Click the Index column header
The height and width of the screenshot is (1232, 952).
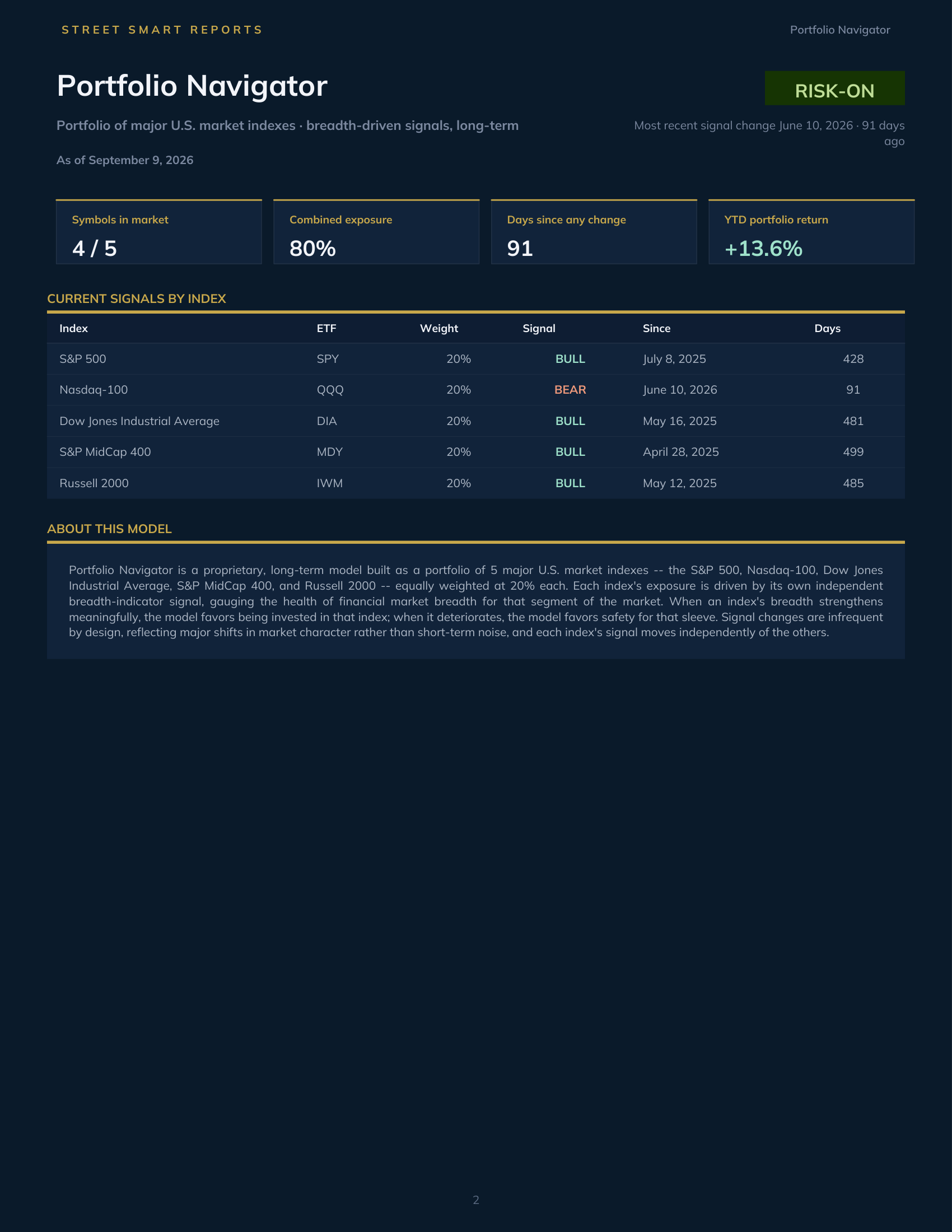pyautogui.click(x=73, y=328)
